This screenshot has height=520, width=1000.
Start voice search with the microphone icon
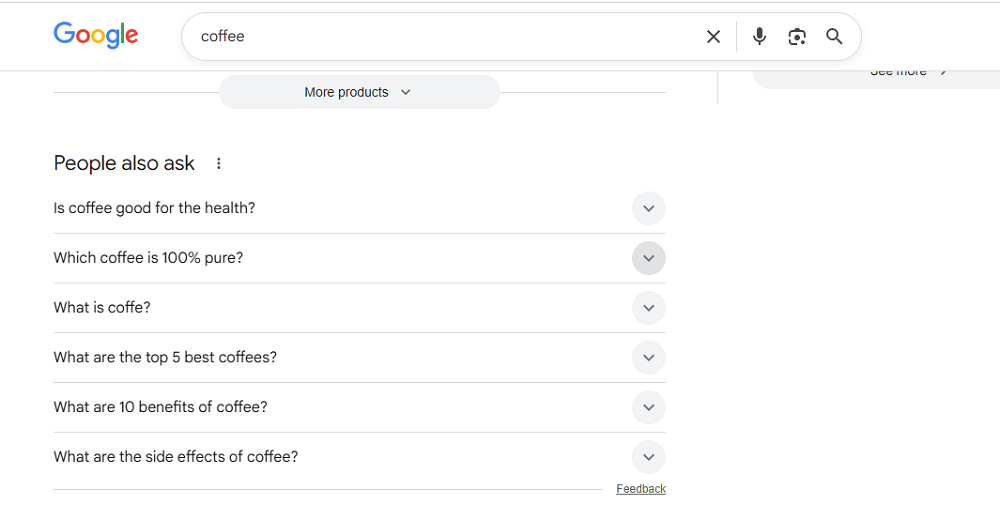pyautogui.click(x=760, y=37)
